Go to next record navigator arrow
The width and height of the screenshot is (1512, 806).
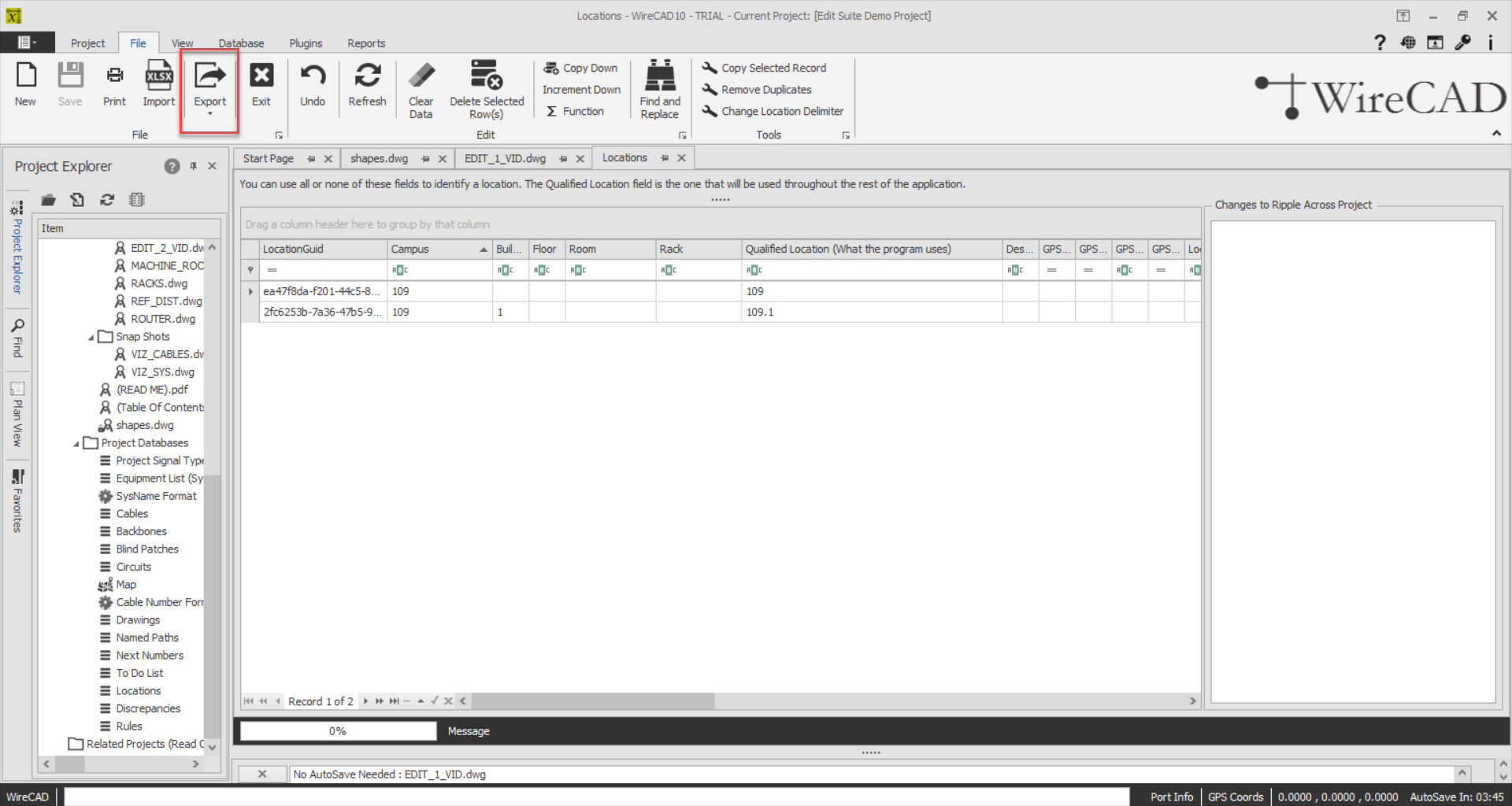coord(365,701)
